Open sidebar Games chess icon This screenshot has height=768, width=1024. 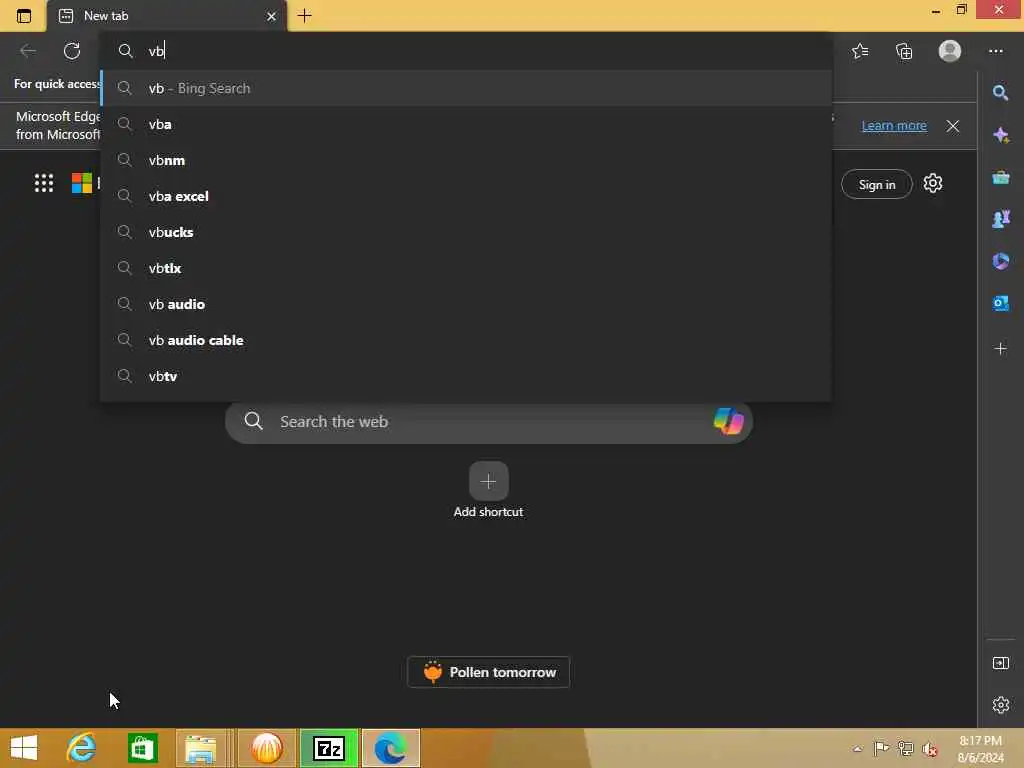1000,219
